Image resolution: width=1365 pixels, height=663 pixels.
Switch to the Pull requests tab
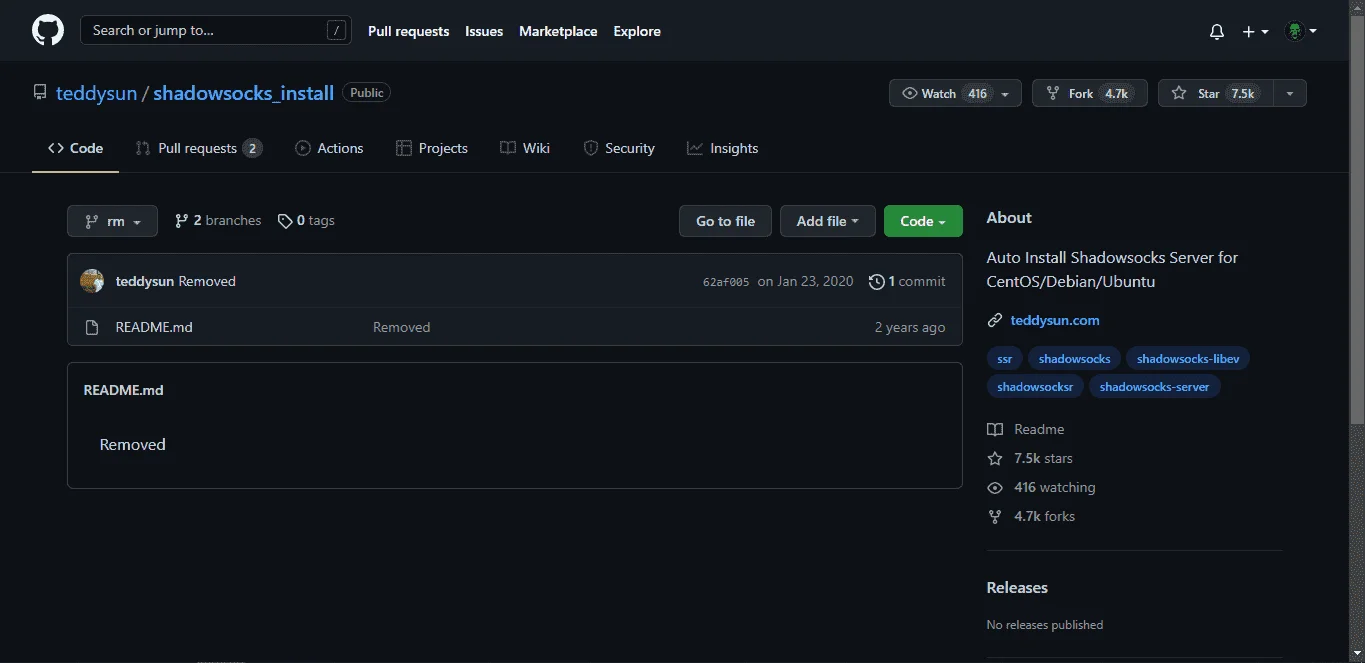pyautogui.click(x=199, y=148)
